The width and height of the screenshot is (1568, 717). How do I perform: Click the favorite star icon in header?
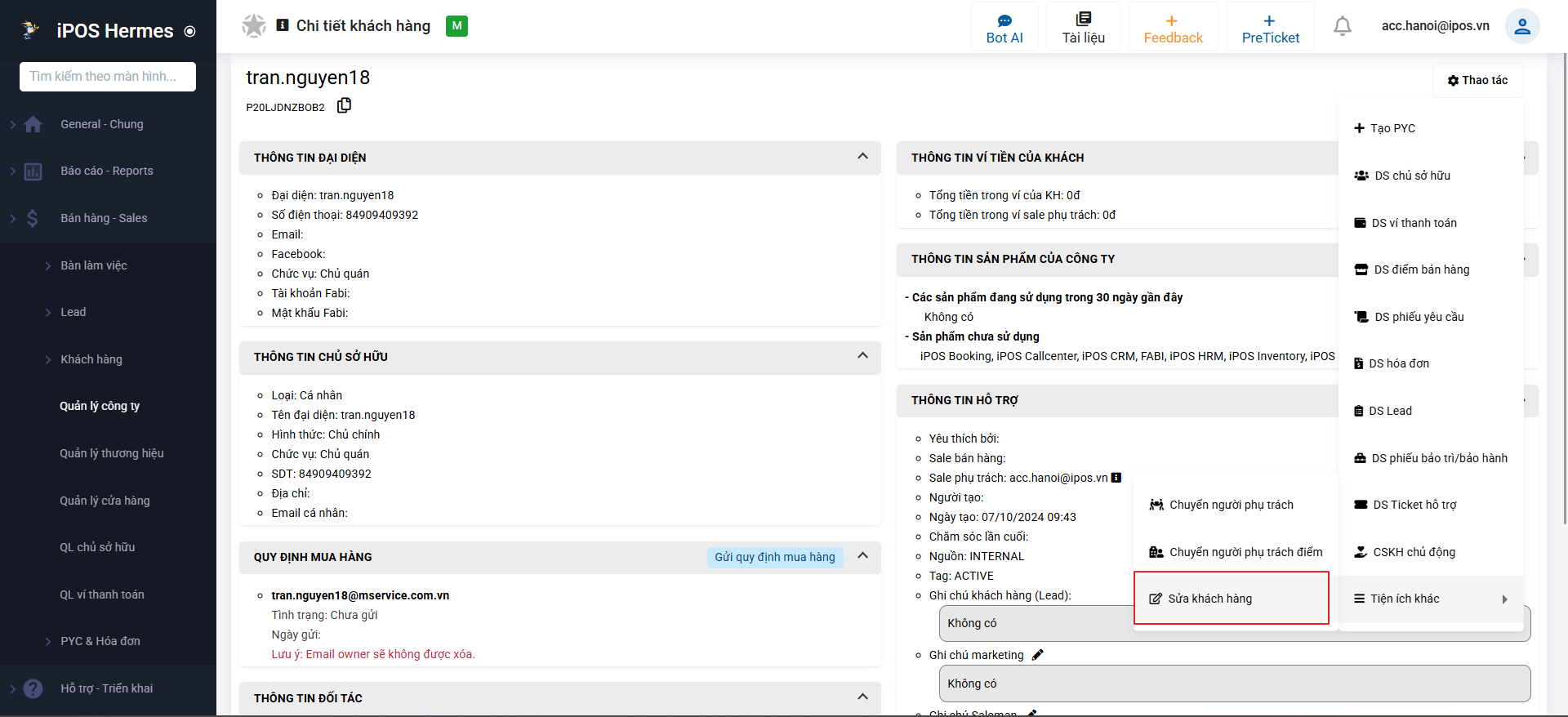click(254, 26)
